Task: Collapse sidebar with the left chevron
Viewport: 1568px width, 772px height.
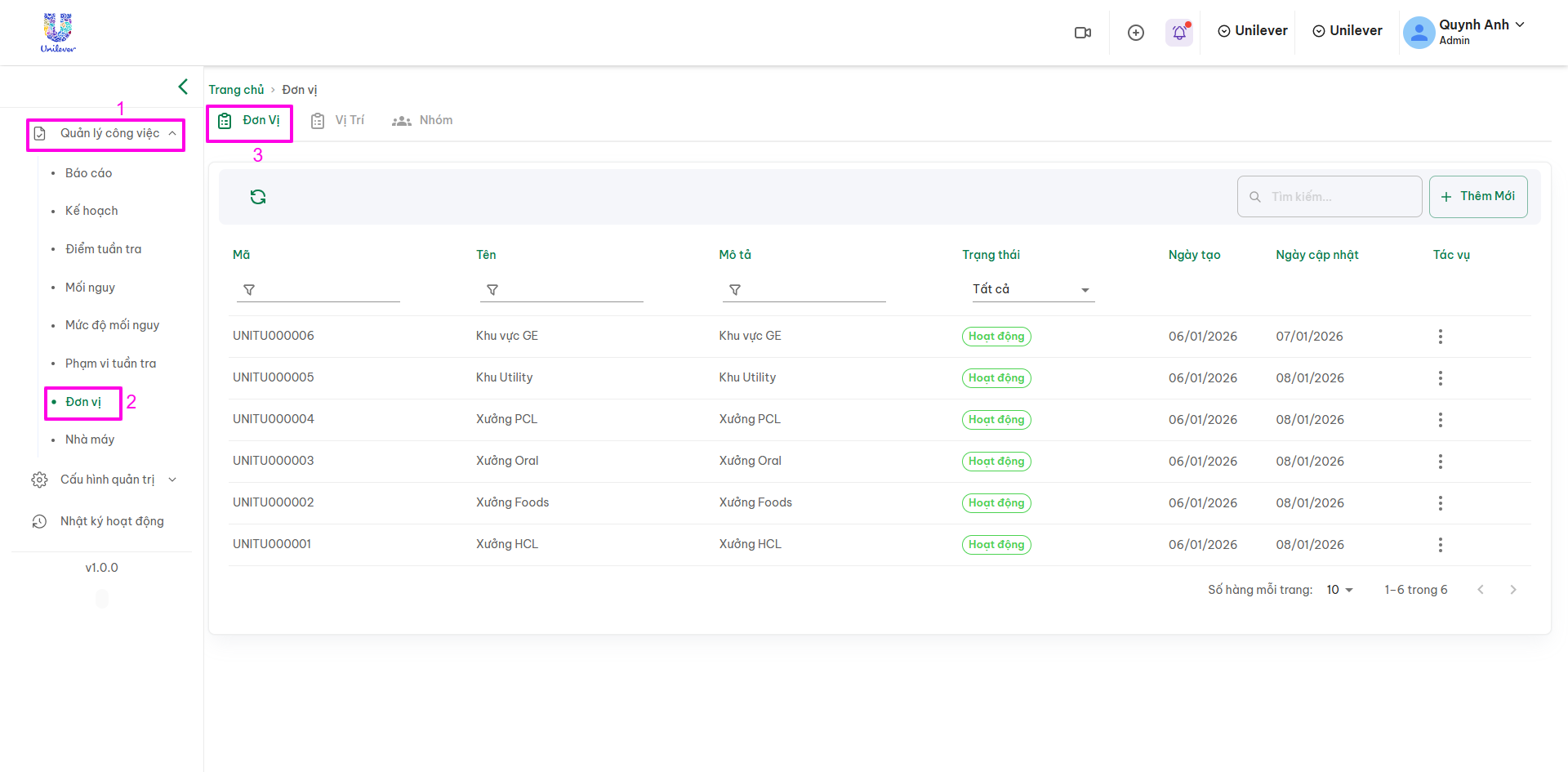Action: click(183, 87)
